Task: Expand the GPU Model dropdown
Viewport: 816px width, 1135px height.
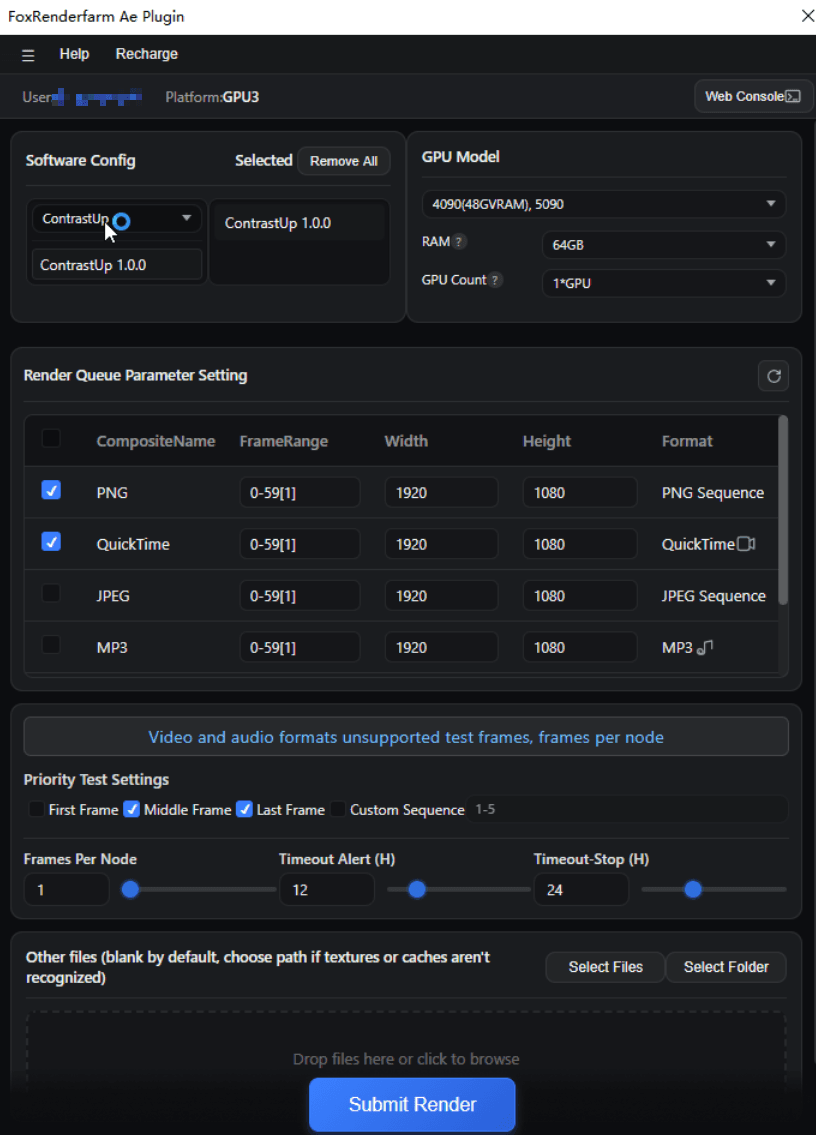Action: coord(603,204)
